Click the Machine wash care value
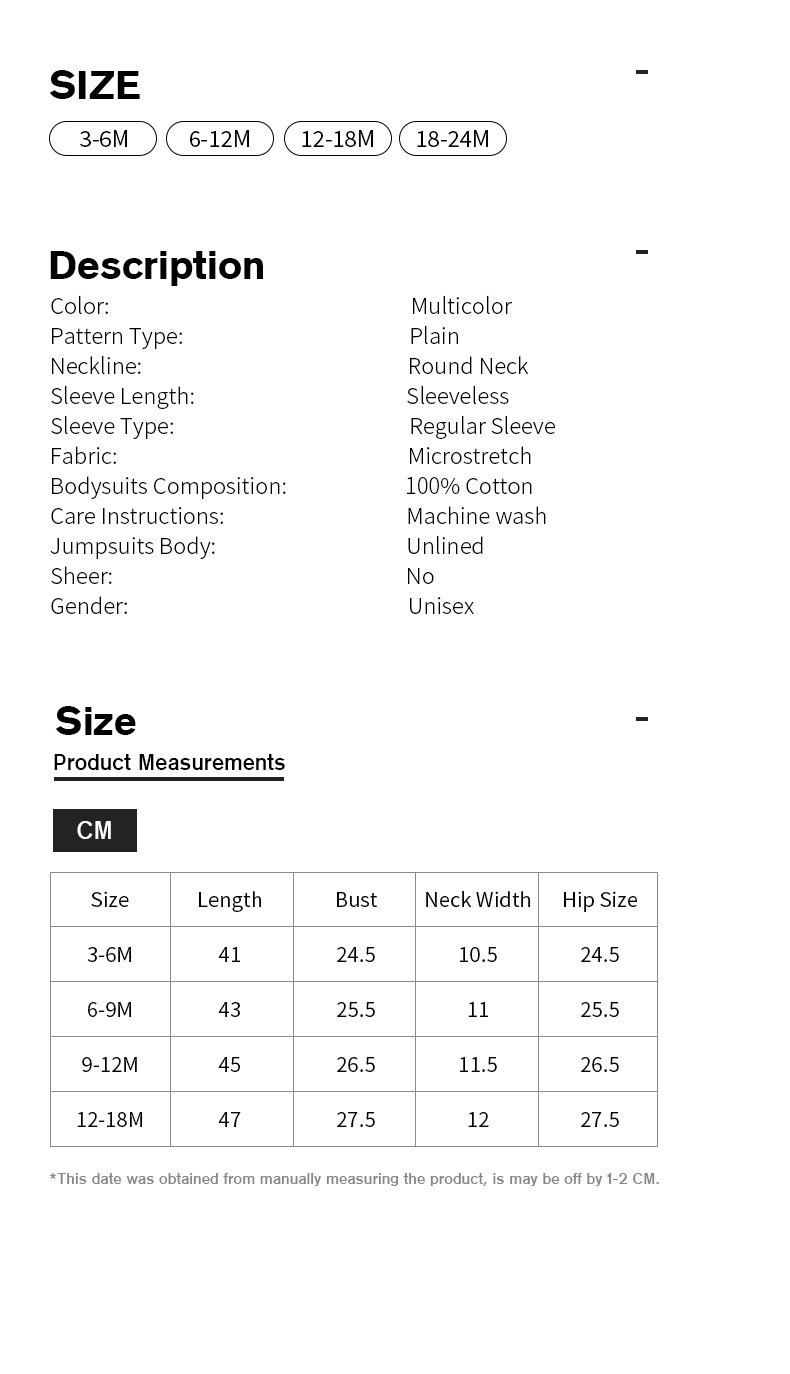The height and width of the screenshot is (1374, 790). 477,516
